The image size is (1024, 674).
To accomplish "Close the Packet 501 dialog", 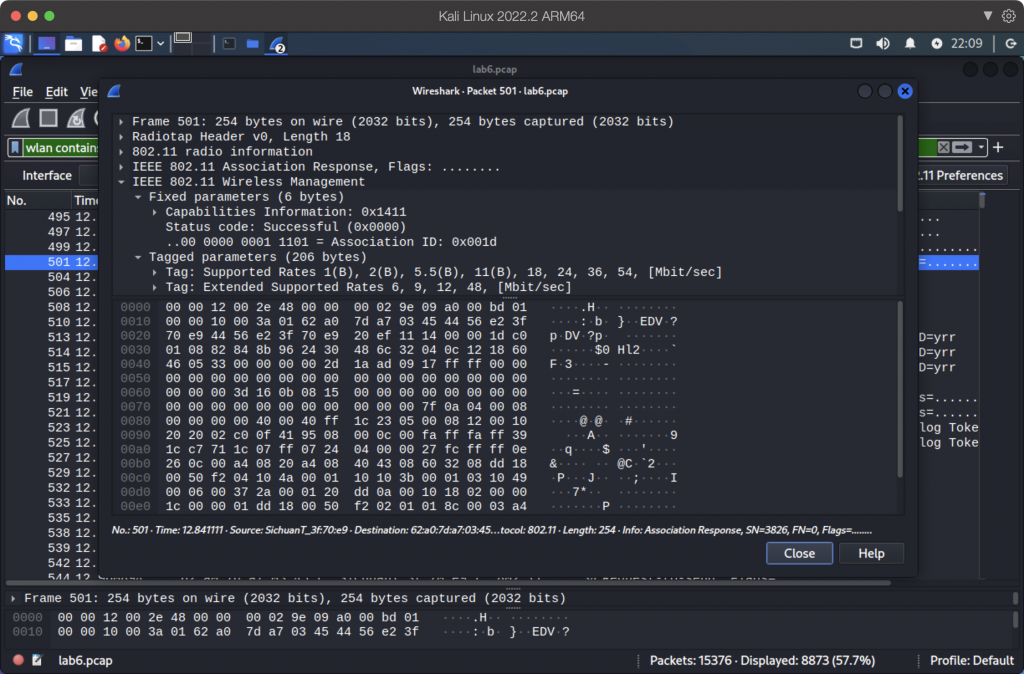I will pos(799,553).
